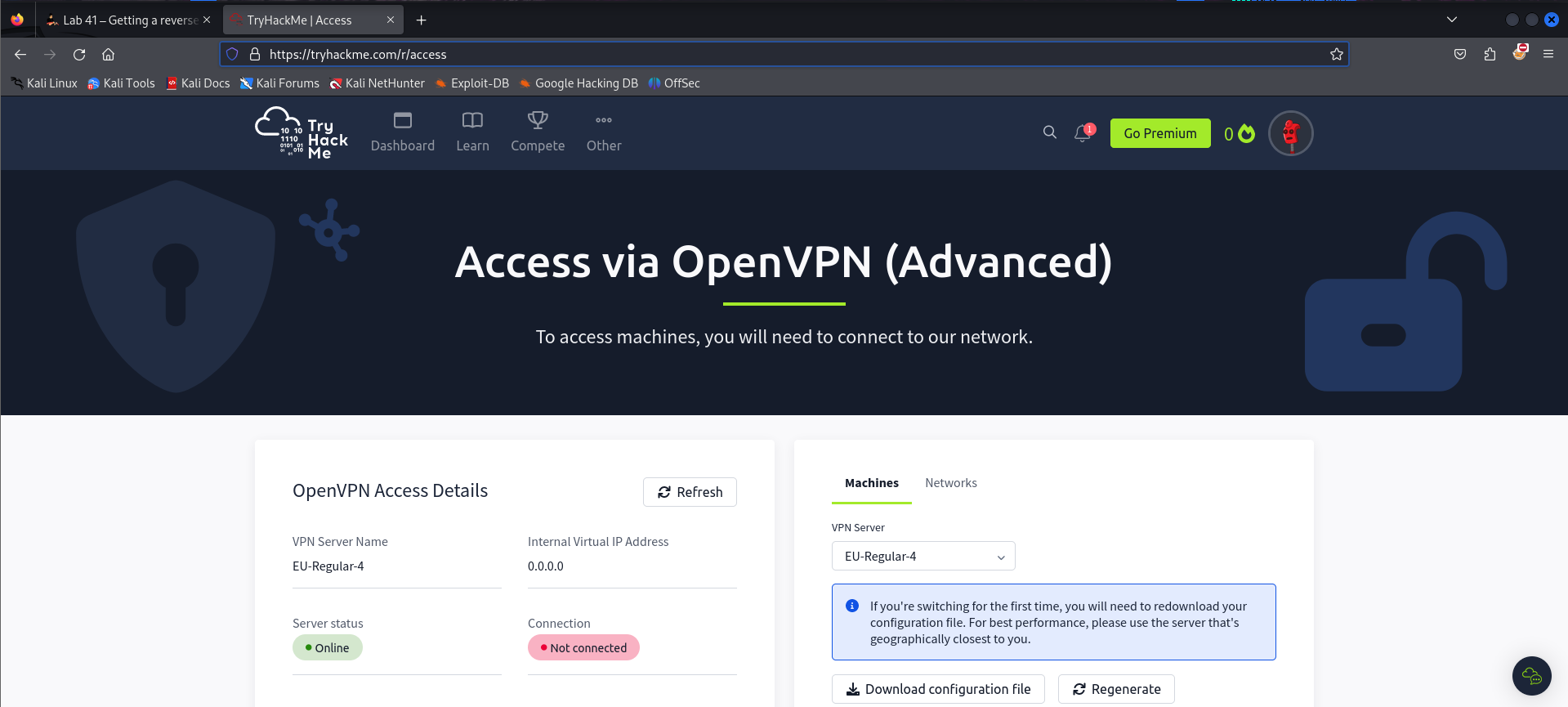Reload the page with the refresh icon
Viewport: 1568px width, 707px height.
pyautogui.click(x=79, y=54)
